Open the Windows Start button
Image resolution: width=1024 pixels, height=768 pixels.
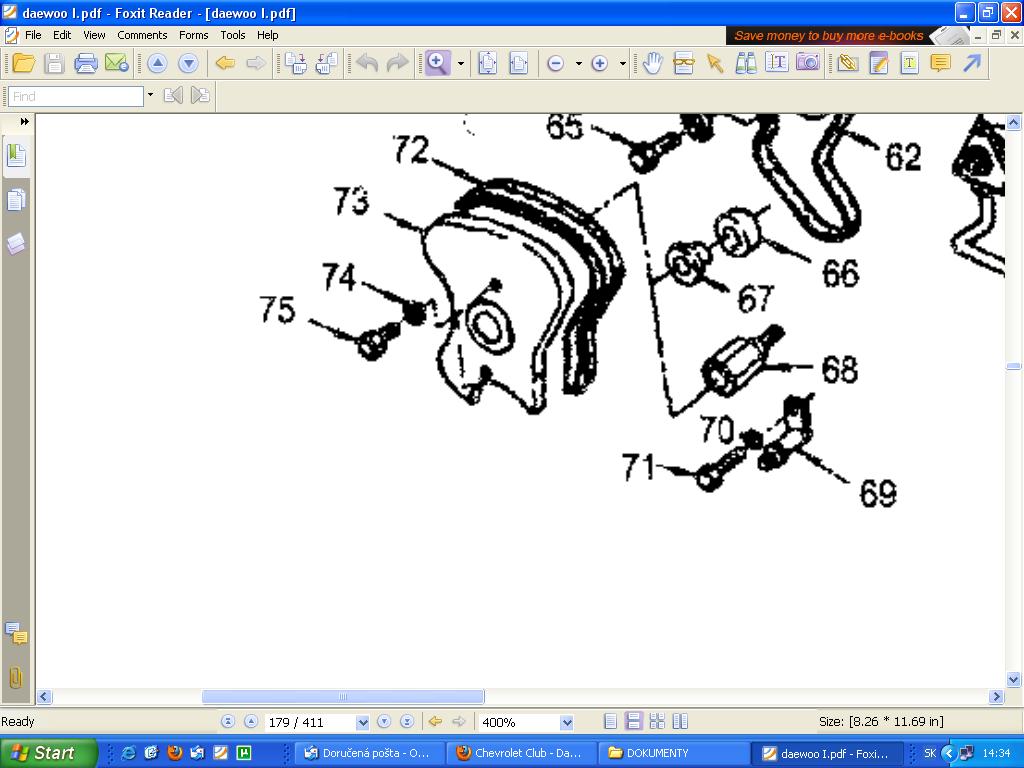click(47, 753)
